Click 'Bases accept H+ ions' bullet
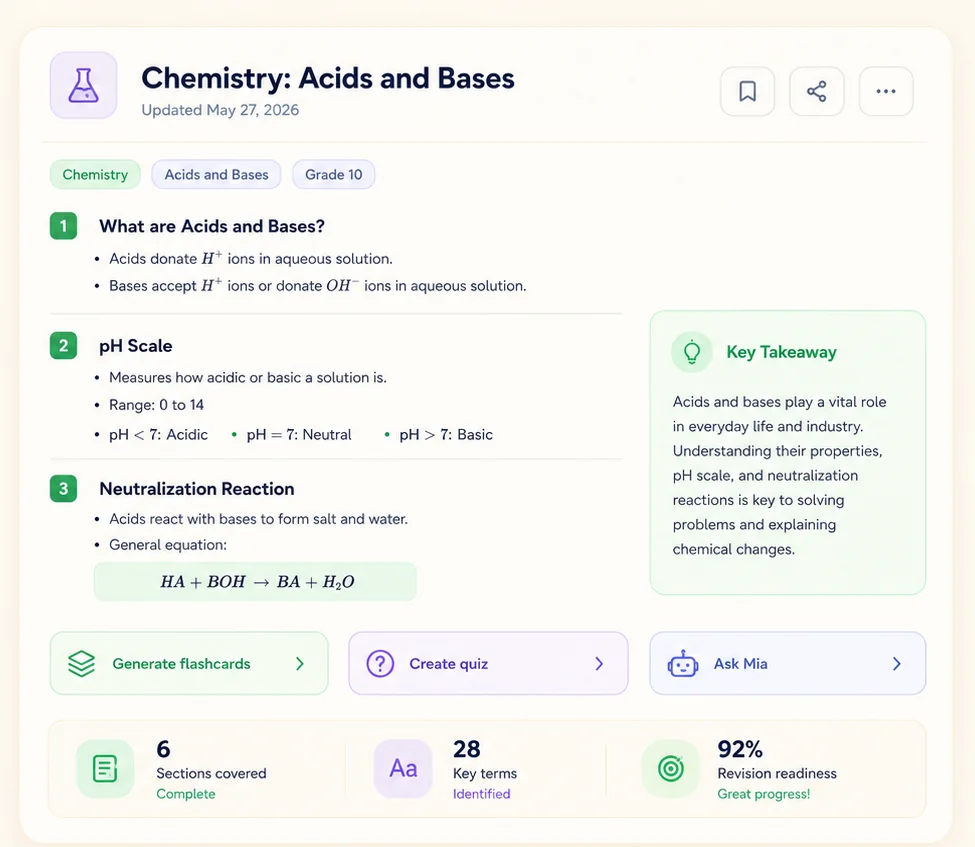 pyautogui.click(x=318, y=286)
